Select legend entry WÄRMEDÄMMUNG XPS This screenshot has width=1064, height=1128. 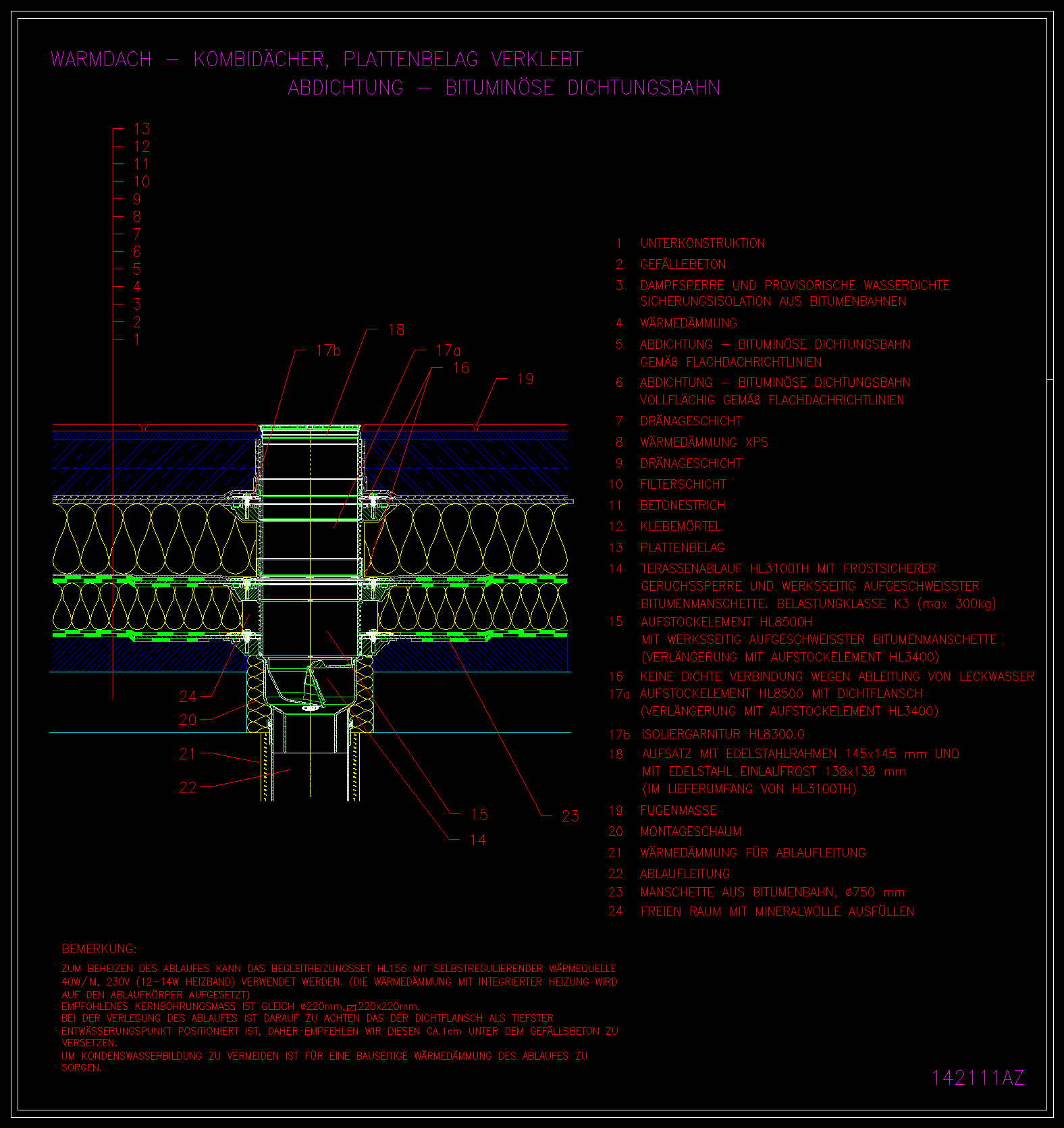[x=703, y=442]
